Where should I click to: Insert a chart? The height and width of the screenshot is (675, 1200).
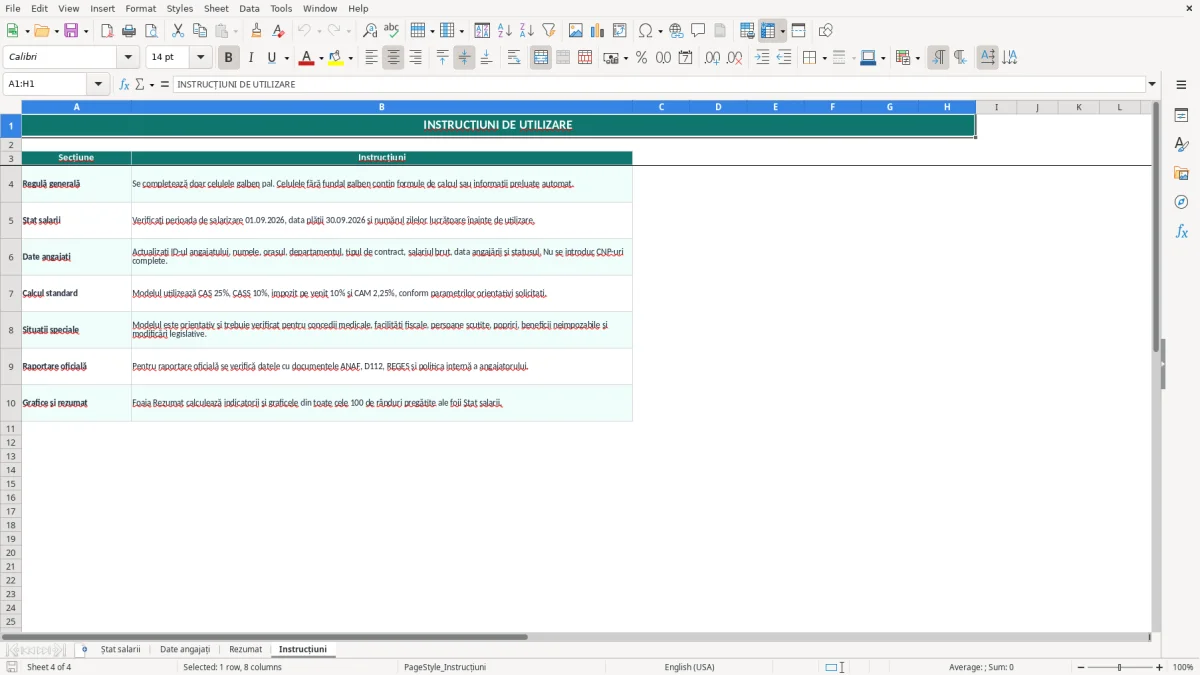pyautogui.click(x=598, y=31)
